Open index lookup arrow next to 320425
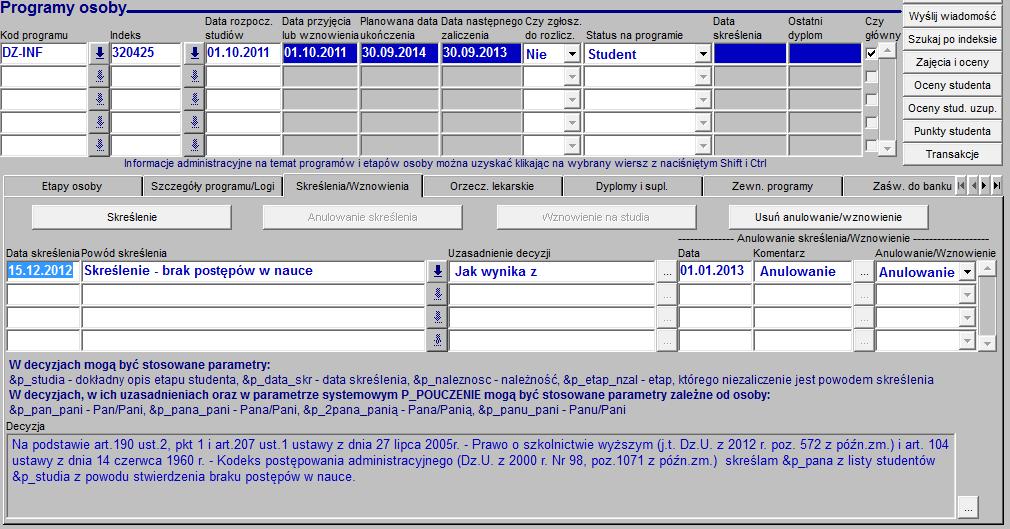This screenshot has width=1010, height=529. pos(194,53)
